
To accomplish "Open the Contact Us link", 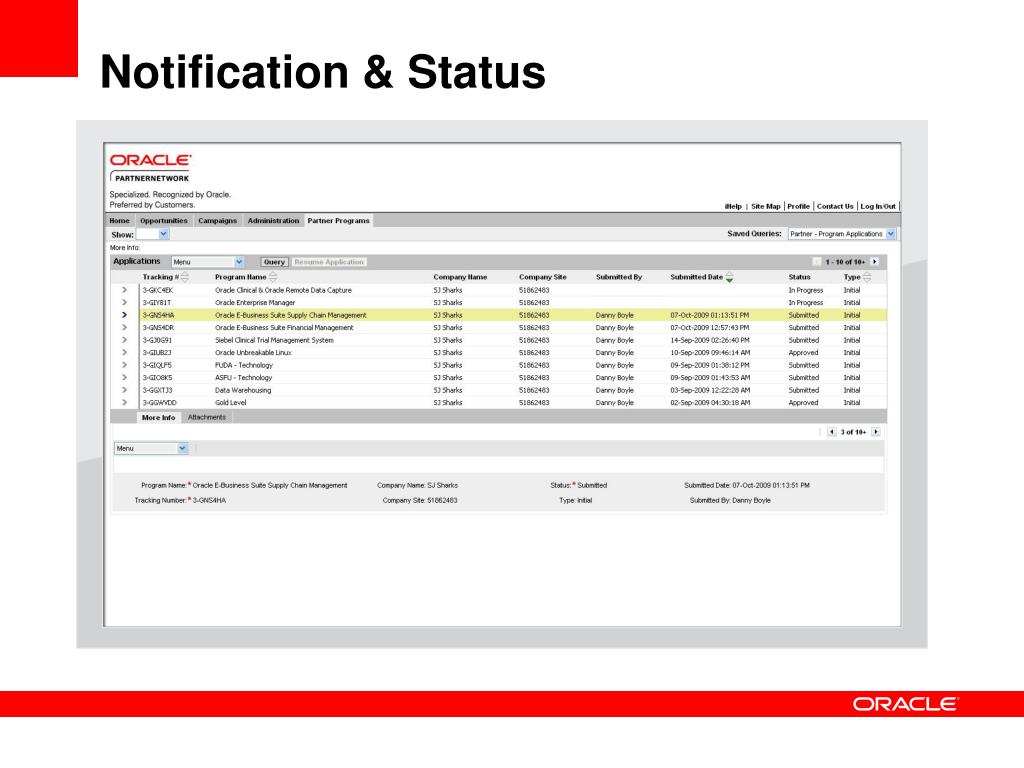I will point(835,206).
